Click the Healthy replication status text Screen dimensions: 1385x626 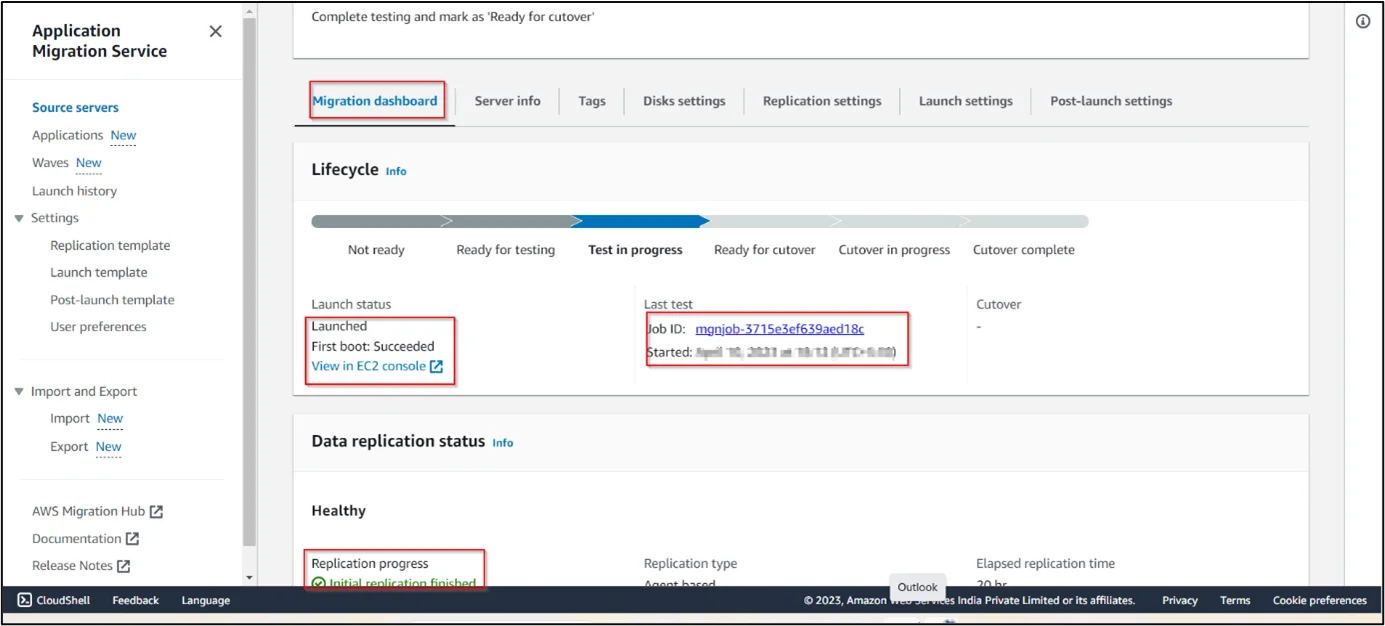[x=339, y=511]
